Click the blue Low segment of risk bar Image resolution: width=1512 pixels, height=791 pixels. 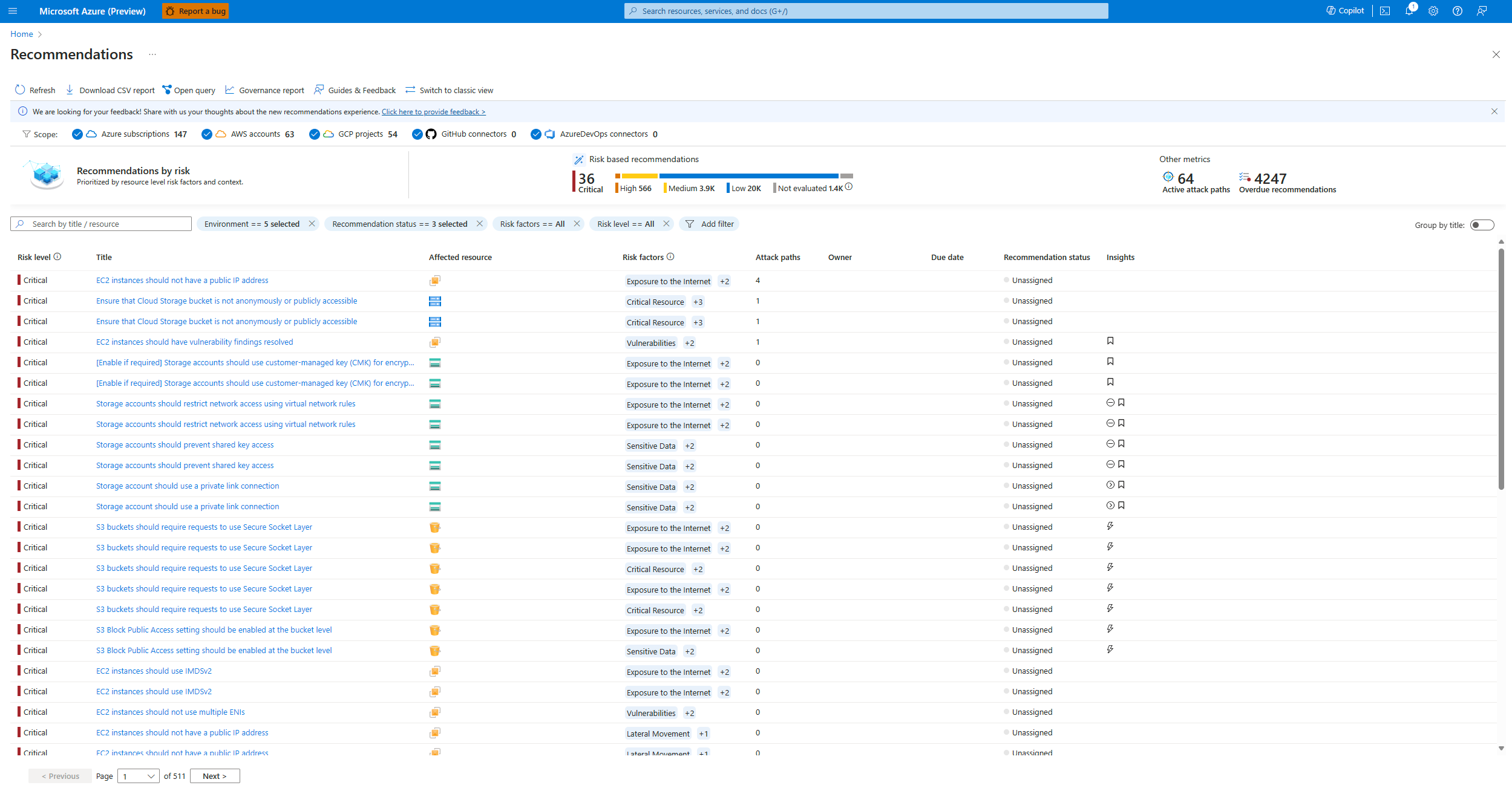[748, 176]
